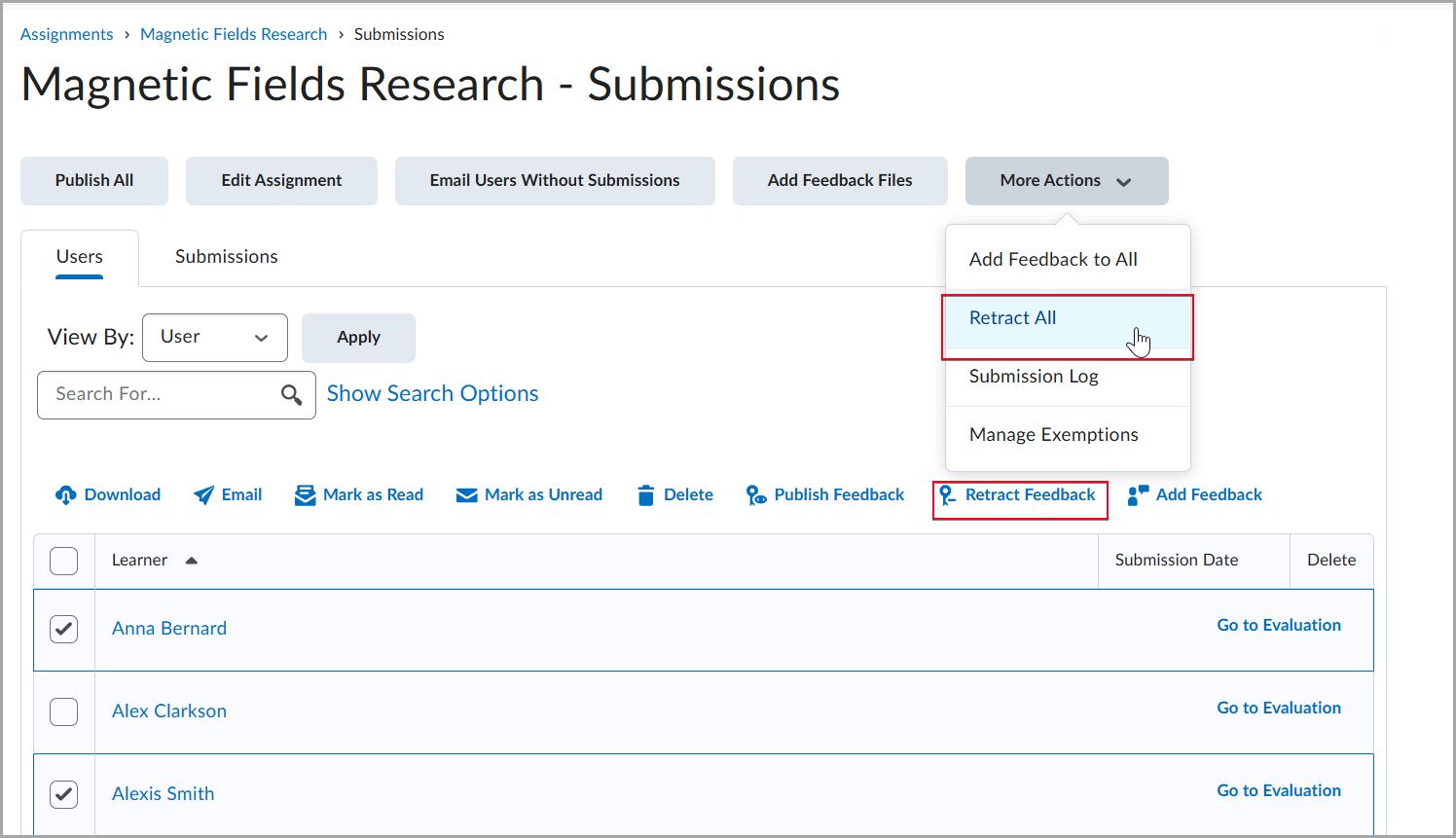Select the Mark as Read icon
Image resolution: width=1456 pixels, height=838 pixels.
pos(306,494)
